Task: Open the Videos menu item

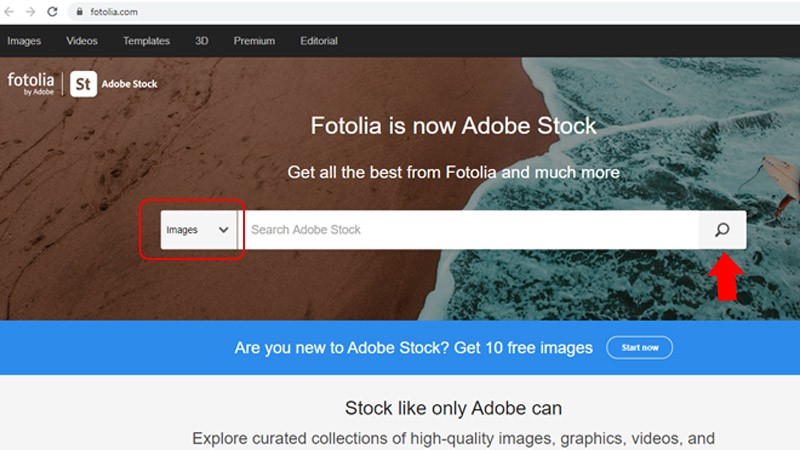Action: [x=82, y=41]
